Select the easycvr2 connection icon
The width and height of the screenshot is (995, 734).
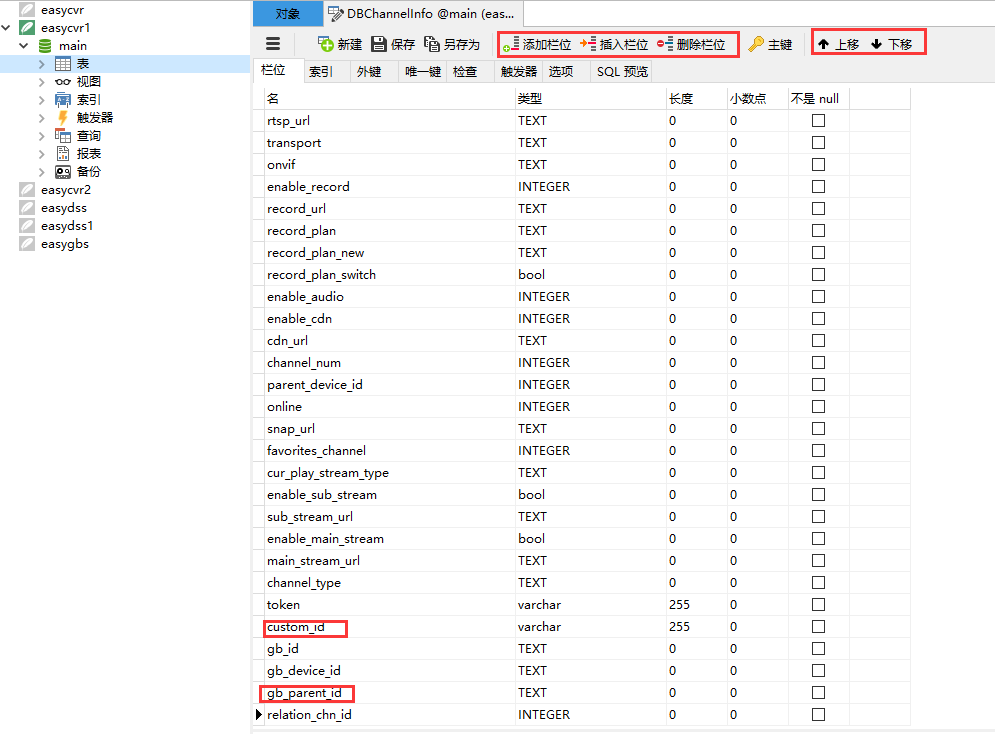pyautogui.click(x=27, y=190)
